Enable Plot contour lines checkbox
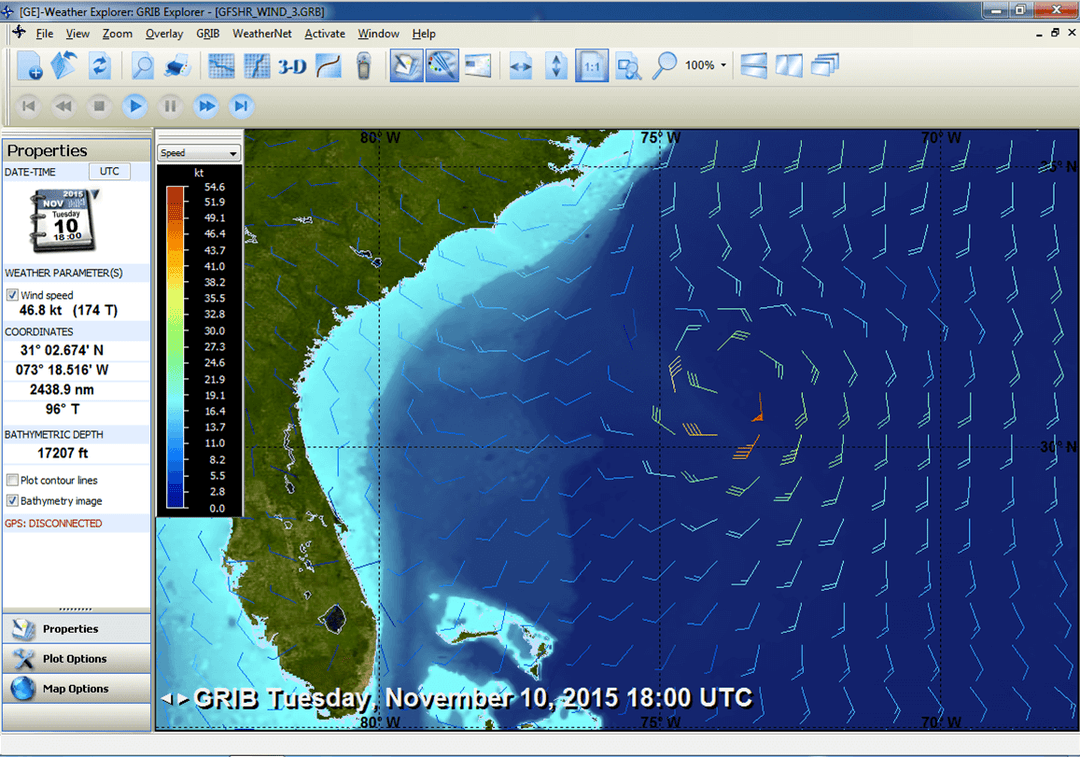Screen dimensions: 1080x757 [12, 481]
